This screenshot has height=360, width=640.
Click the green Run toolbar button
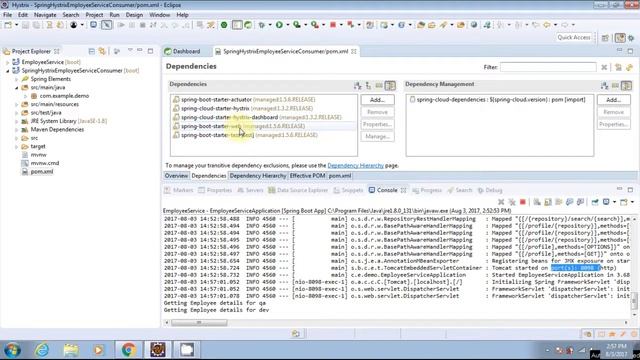279,25
